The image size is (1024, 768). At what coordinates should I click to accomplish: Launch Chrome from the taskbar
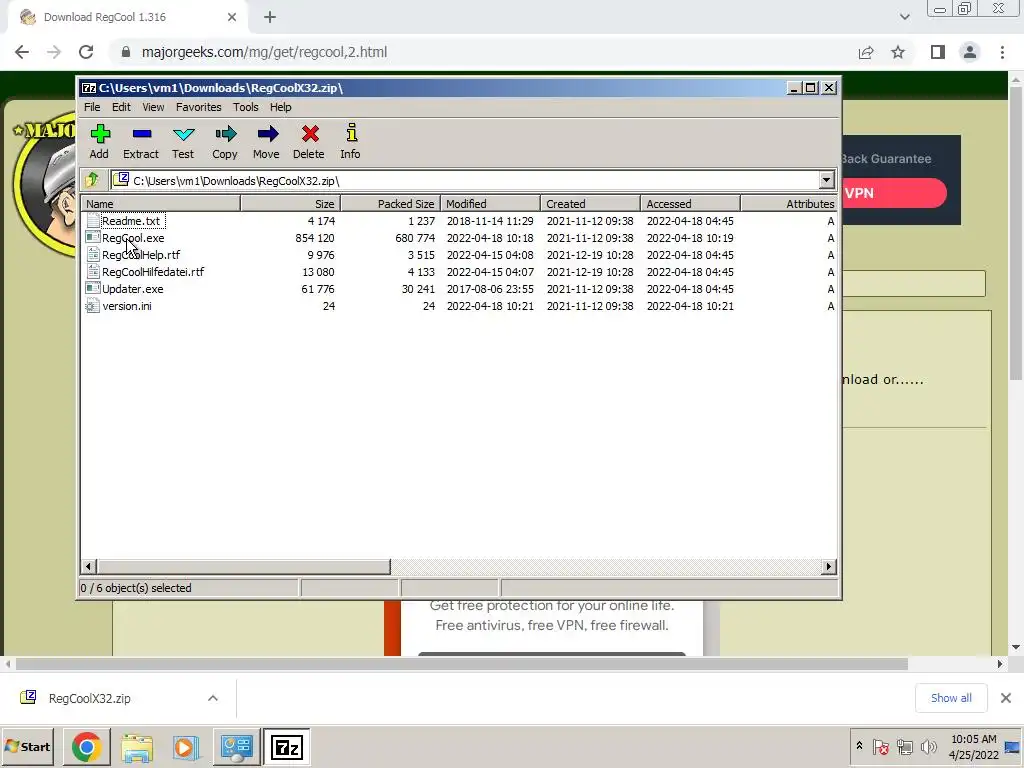(x=86, y=747)
